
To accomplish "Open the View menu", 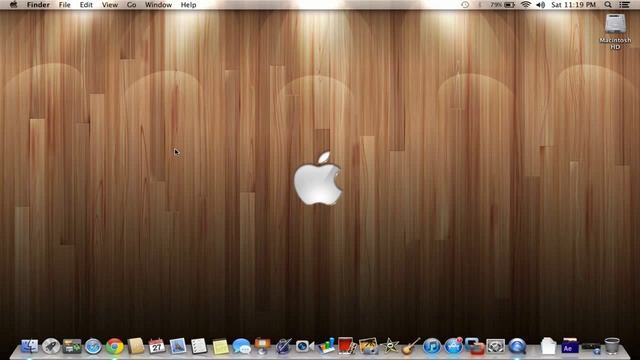I will (x=110, y=5).
